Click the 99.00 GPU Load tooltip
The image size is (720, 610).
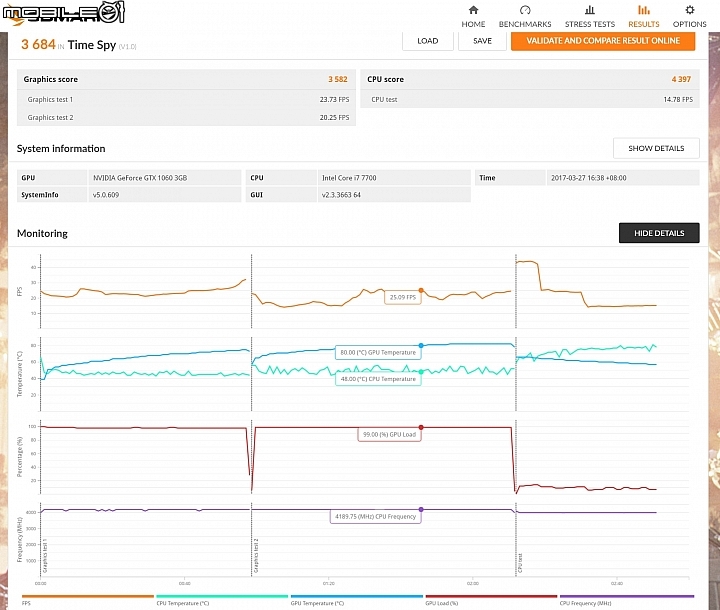pos(389,434)
